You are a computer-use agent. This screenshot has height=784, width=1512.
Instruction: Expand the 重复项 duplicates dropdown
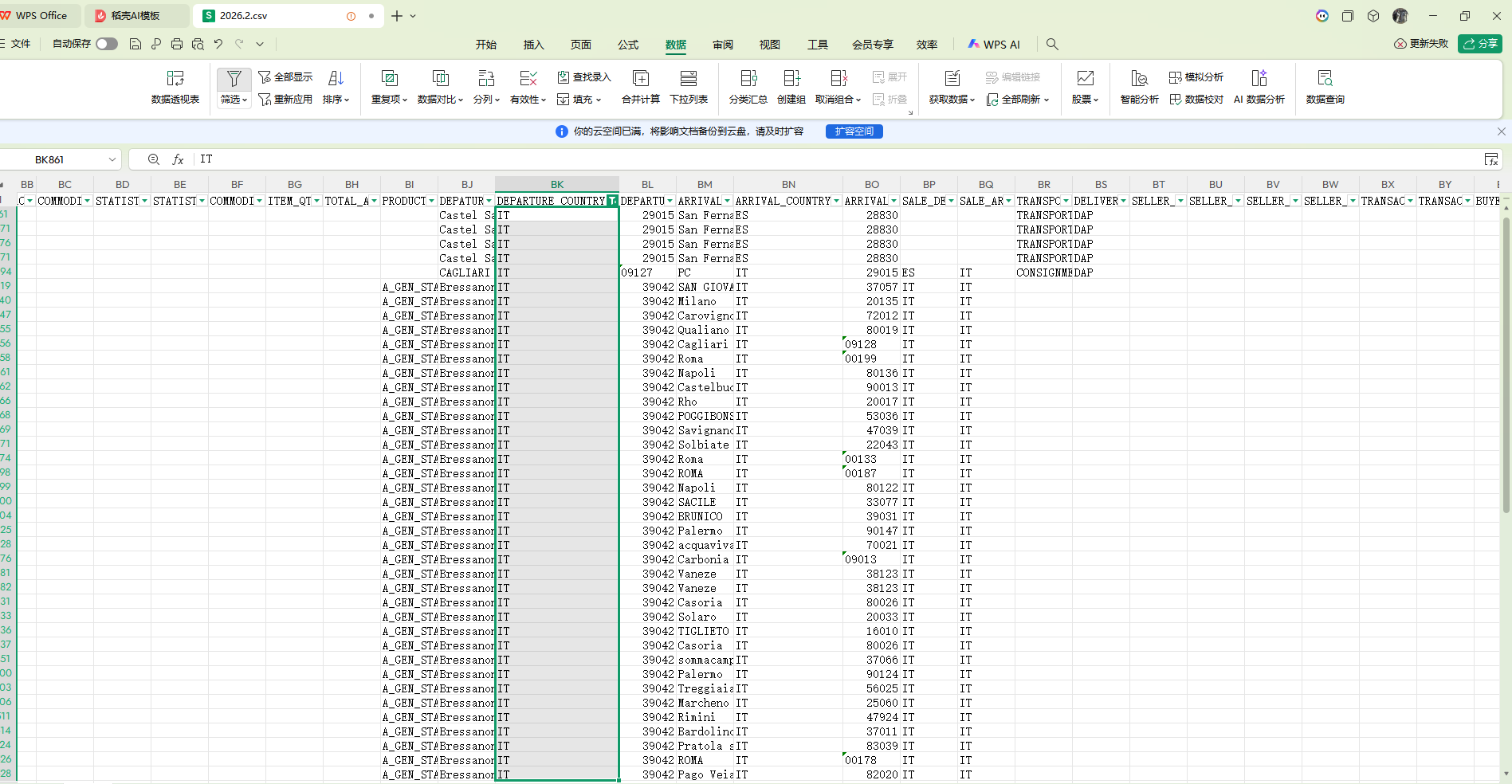[389, 100]
